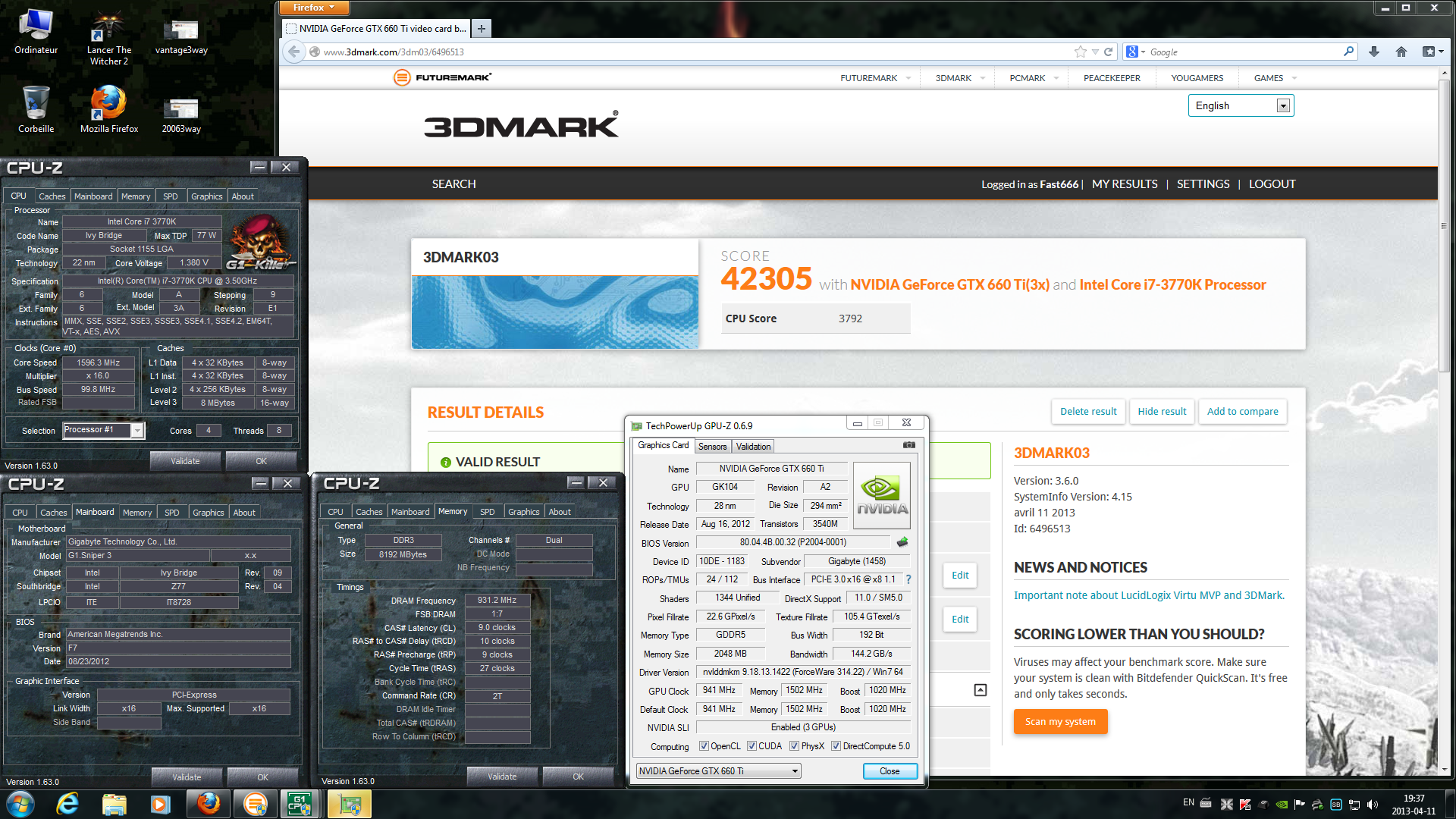This screenshot has width=1456, height=819.
Task: Click the collapse arrow icon in result details
Action: point(980,689)
